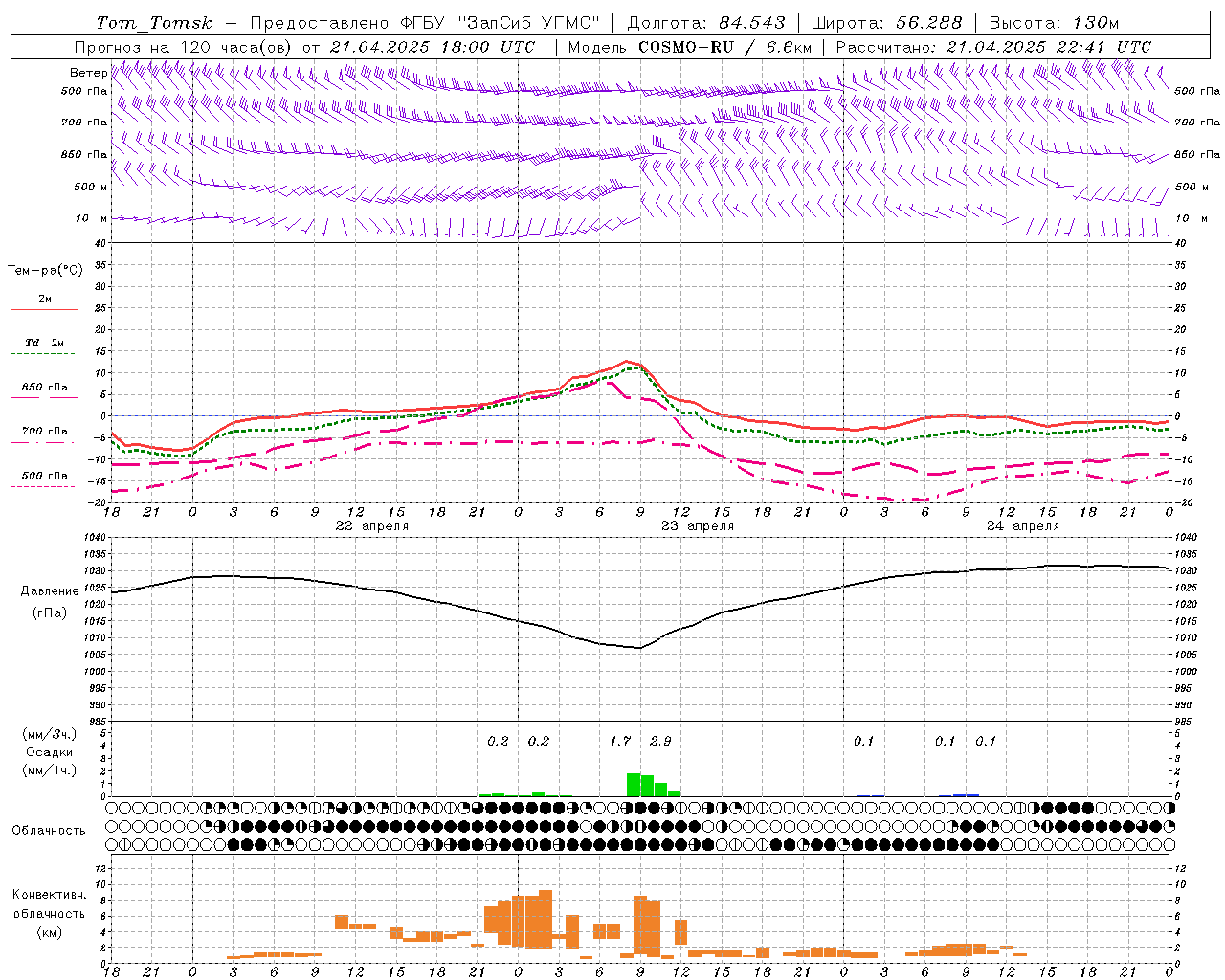Click the 'Конвективн.' convective cloud label
Image resolution: width=1225 pixels, height=980 pixels.
pyautogui.click(x=50, y=895)
